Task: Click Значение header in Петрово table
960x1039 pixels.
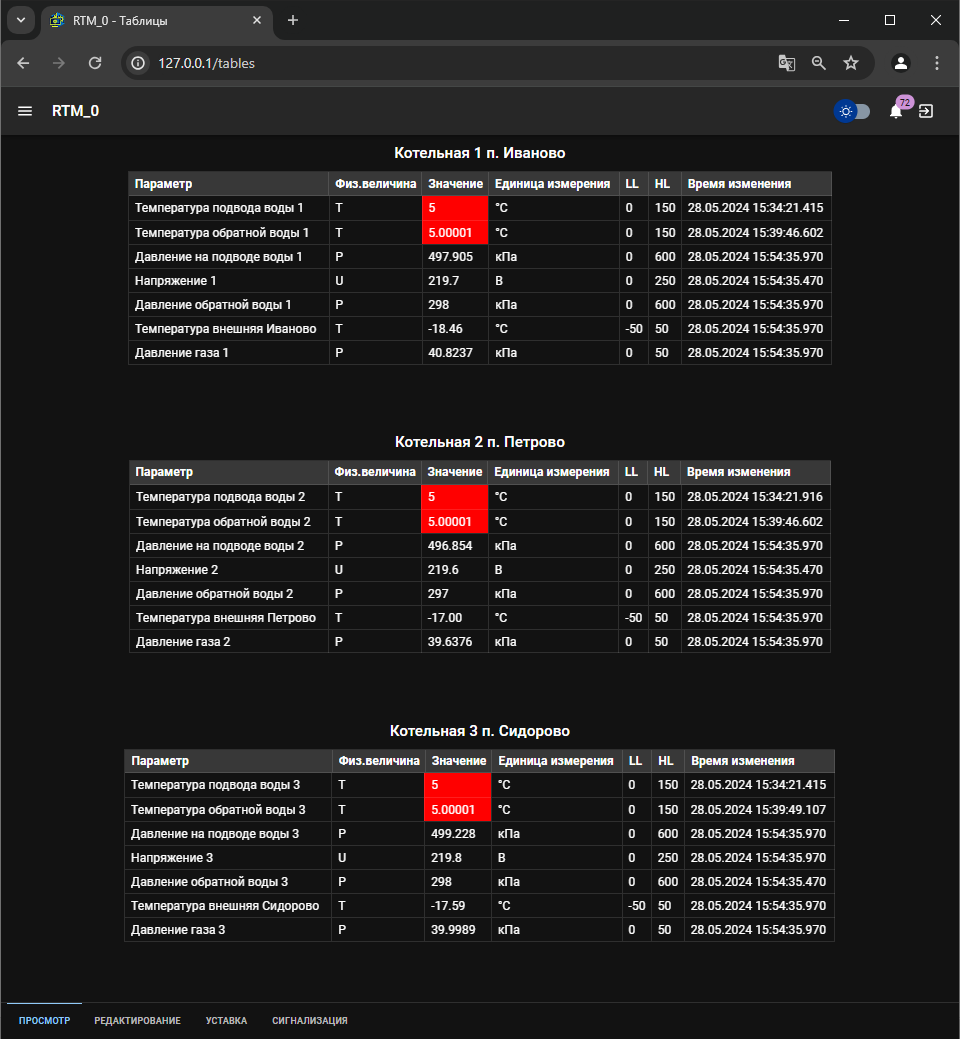Action: (454, 472)
